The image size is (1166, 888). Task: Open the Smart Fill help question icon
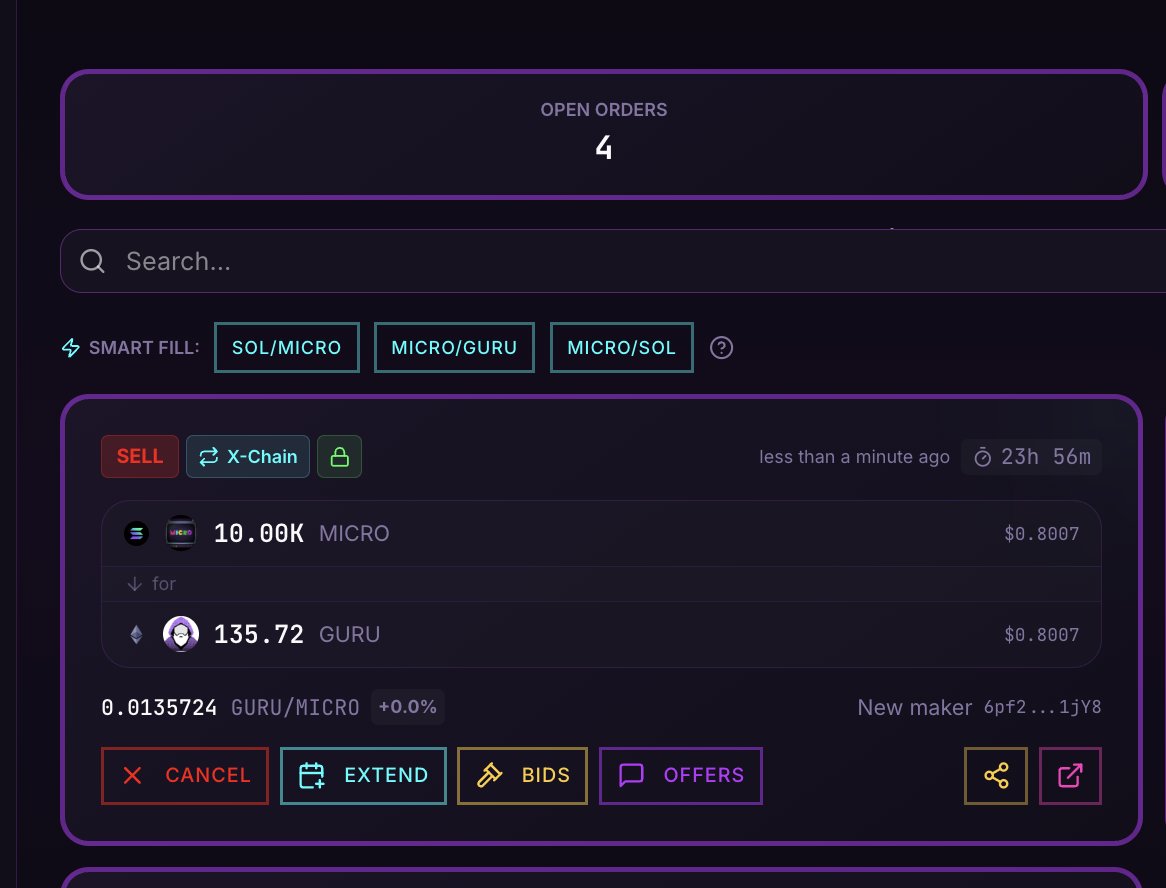[721, 347]
